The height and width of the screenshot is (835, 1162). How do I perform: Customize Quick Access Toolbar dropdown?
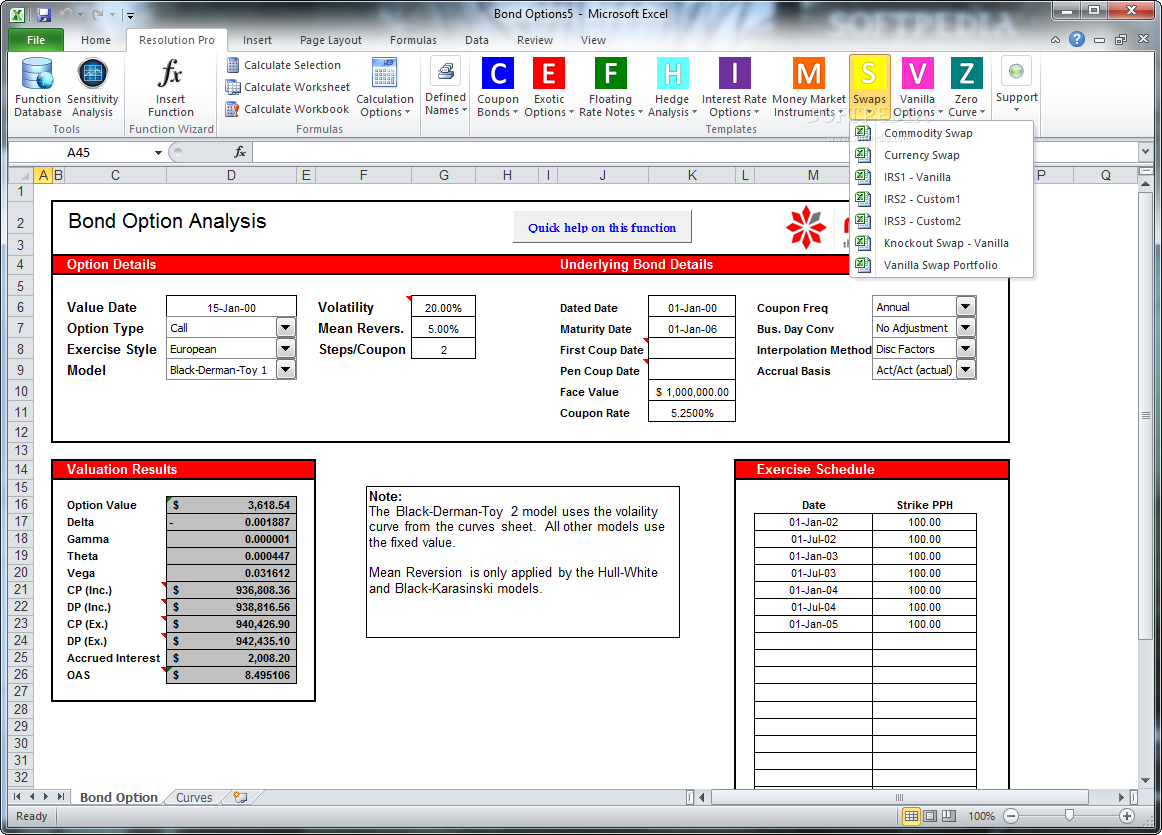click(x=130, y=15)
